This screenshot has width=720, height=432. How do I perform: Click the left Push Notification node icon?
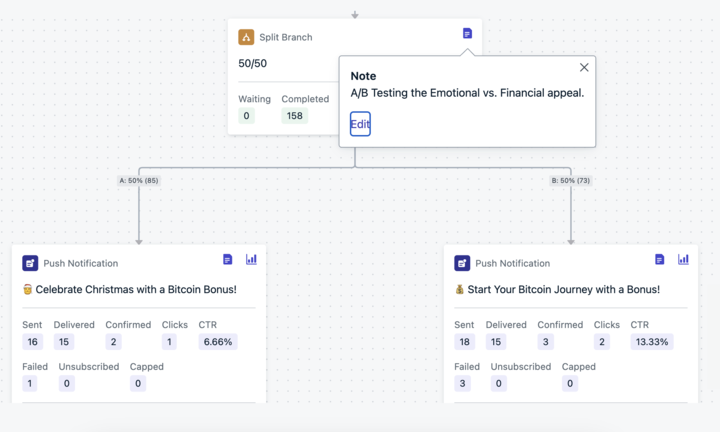tap(30, 264)
